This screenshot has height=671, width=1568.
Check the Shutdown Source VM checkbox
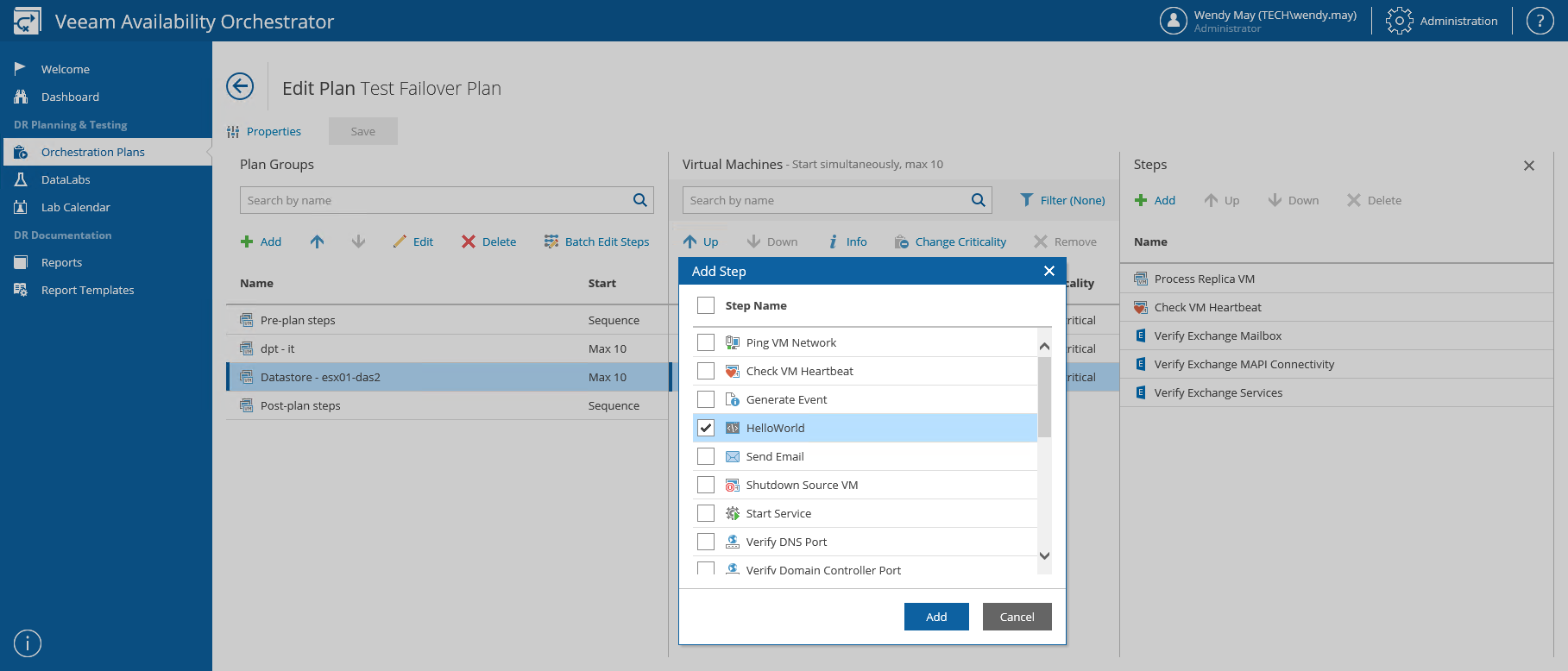pos(706,485)
